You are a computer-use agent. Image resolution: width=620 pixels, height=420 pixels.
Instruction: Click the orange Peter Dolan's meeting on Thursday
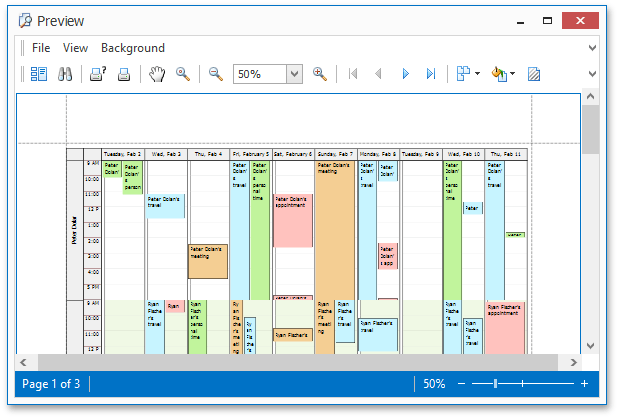[208, 261]
